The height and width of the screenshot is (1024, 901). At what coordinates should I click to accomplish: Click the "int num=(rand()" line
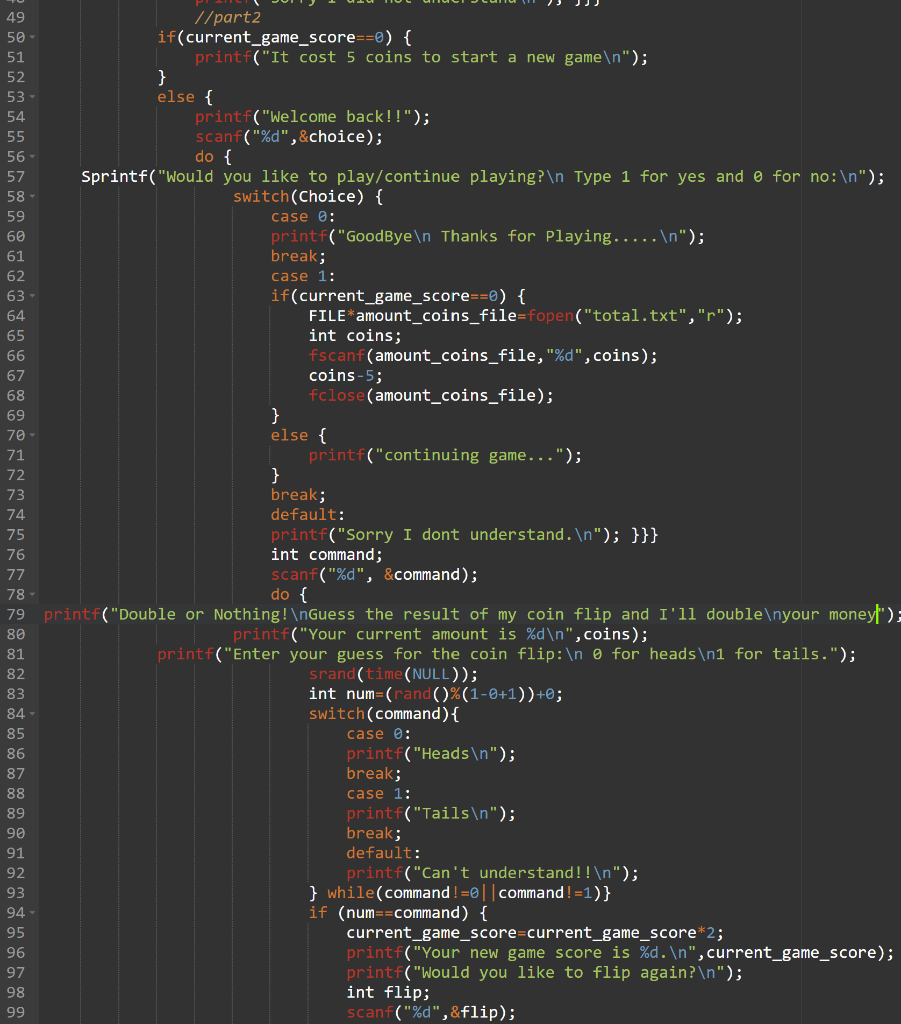pyautogui.click(x=435, y=694)
